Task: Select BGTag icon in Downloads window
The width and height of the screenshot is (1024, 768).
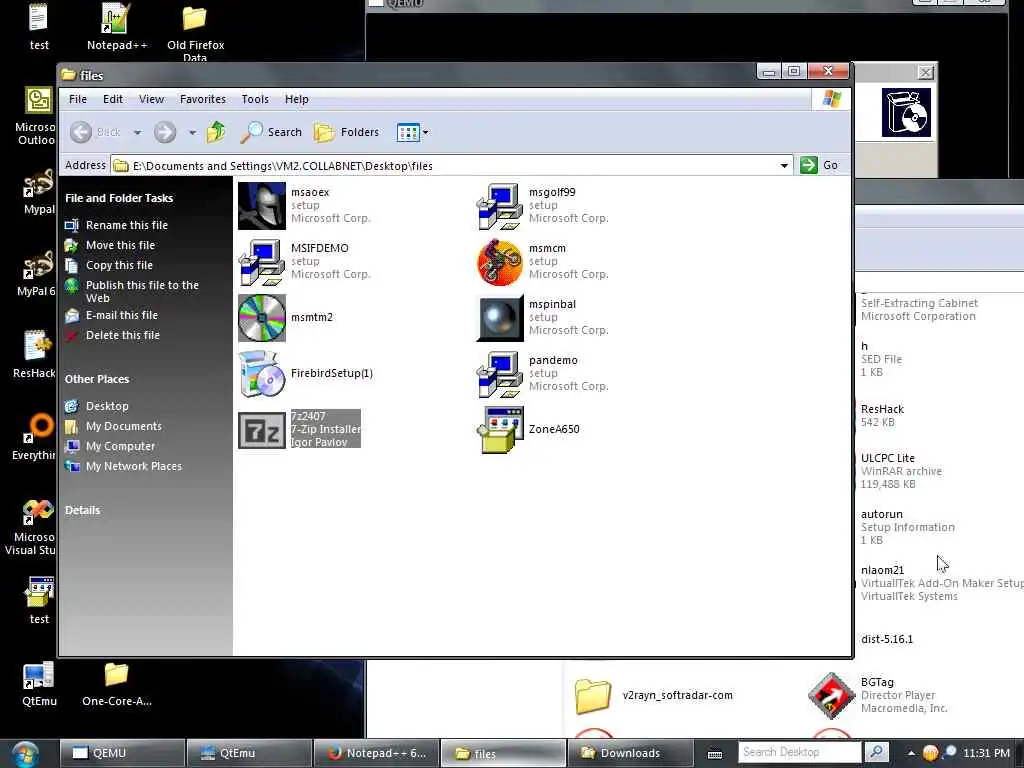Action: [831, 696]
